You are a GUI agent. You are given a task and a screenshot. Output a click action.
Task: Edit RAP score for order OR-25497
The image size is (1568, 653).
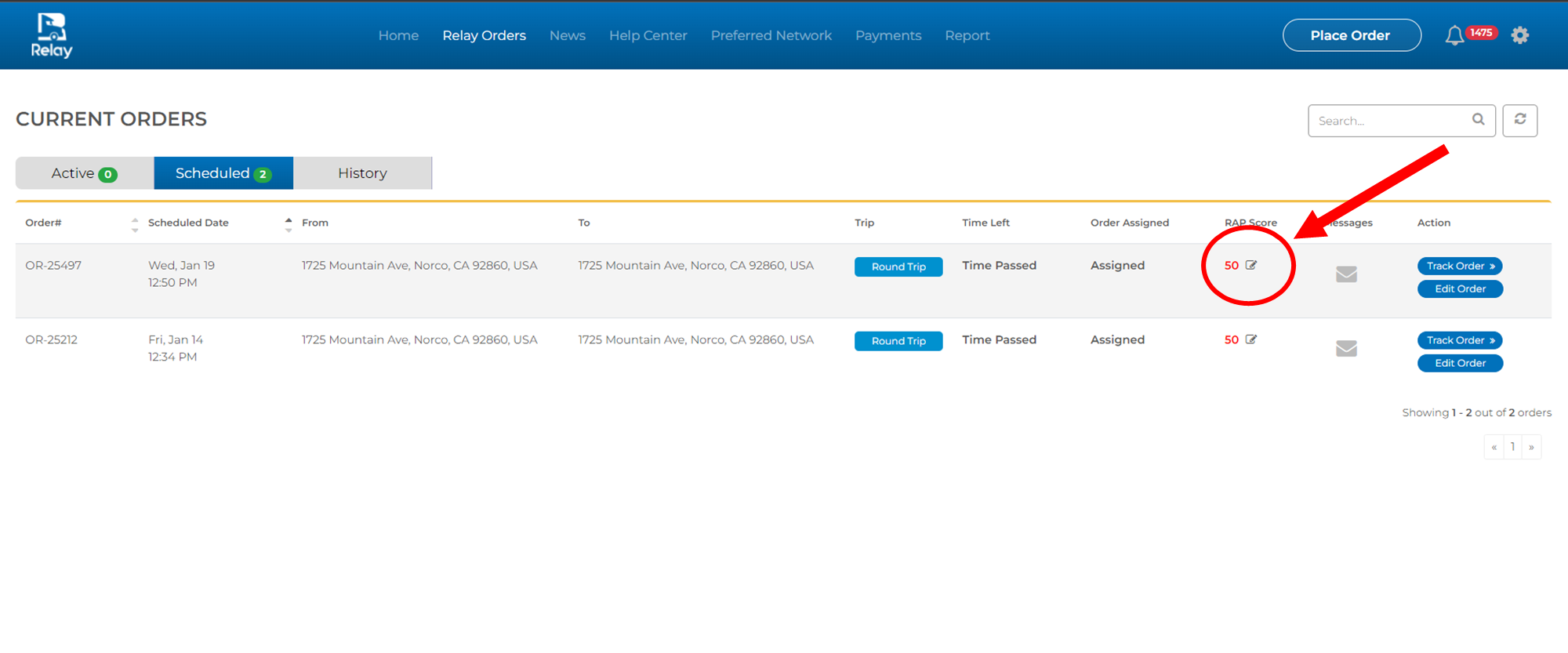coord(1251,266)
